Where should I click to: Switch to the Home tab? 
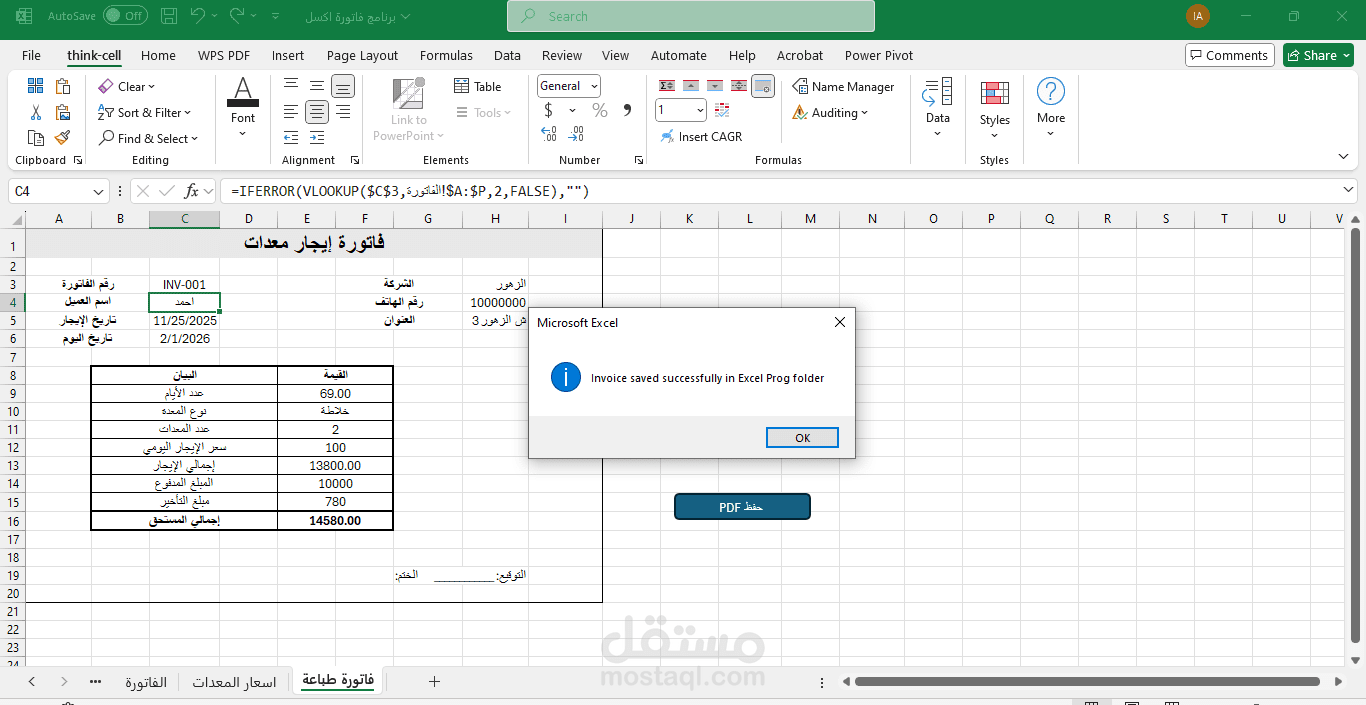coord(158,56)
